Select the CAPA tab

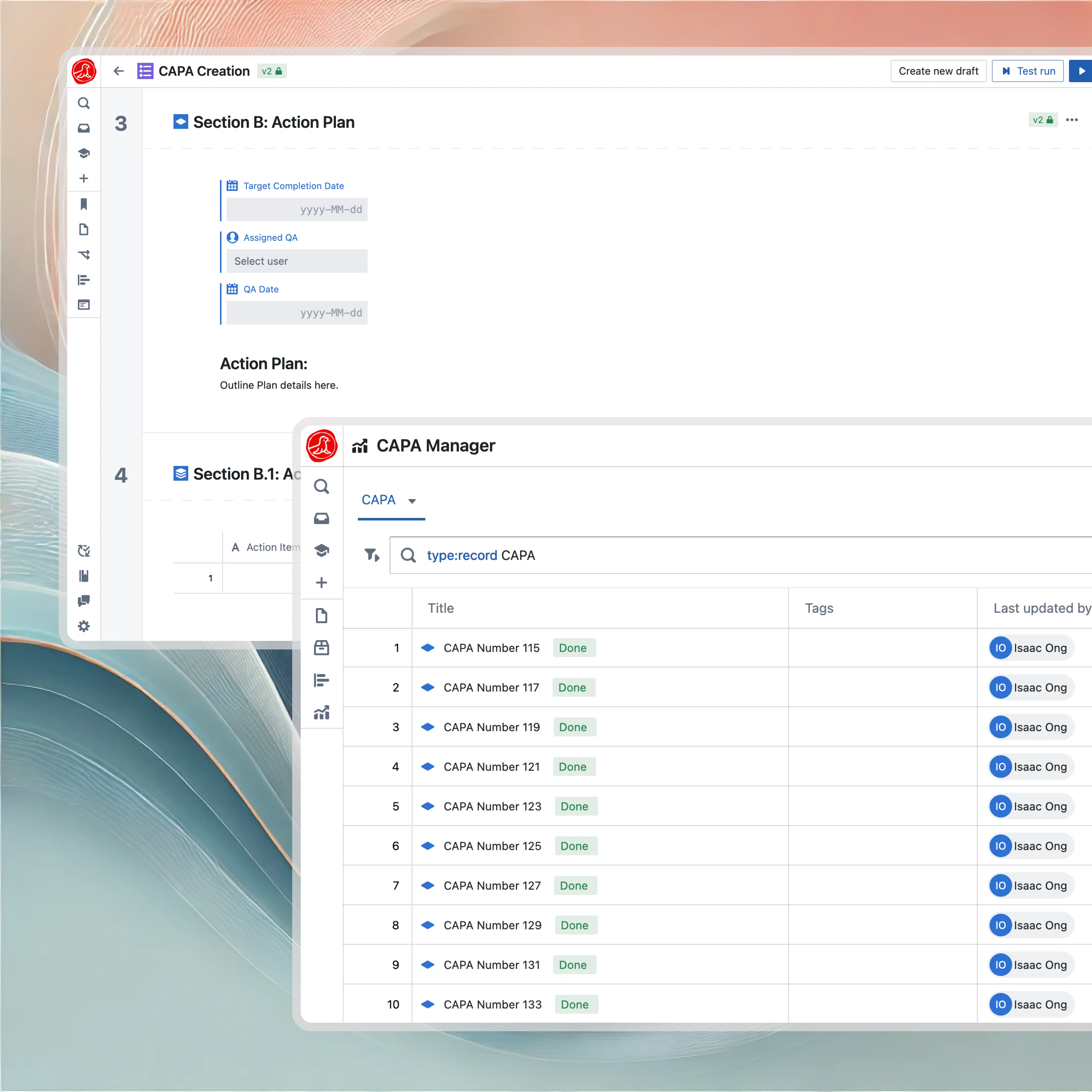pyautogui.click(x=379, y=500)
